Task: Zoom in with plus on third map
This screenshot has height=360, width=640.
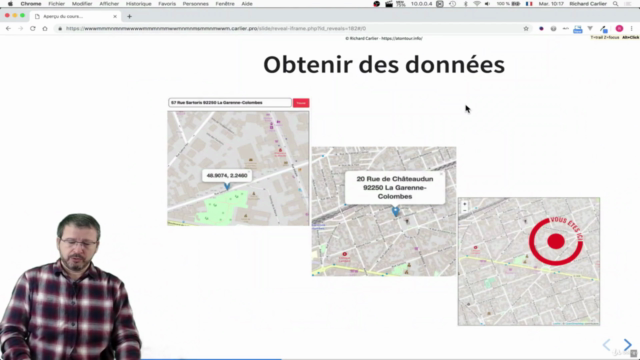Action: coord(464,204)
